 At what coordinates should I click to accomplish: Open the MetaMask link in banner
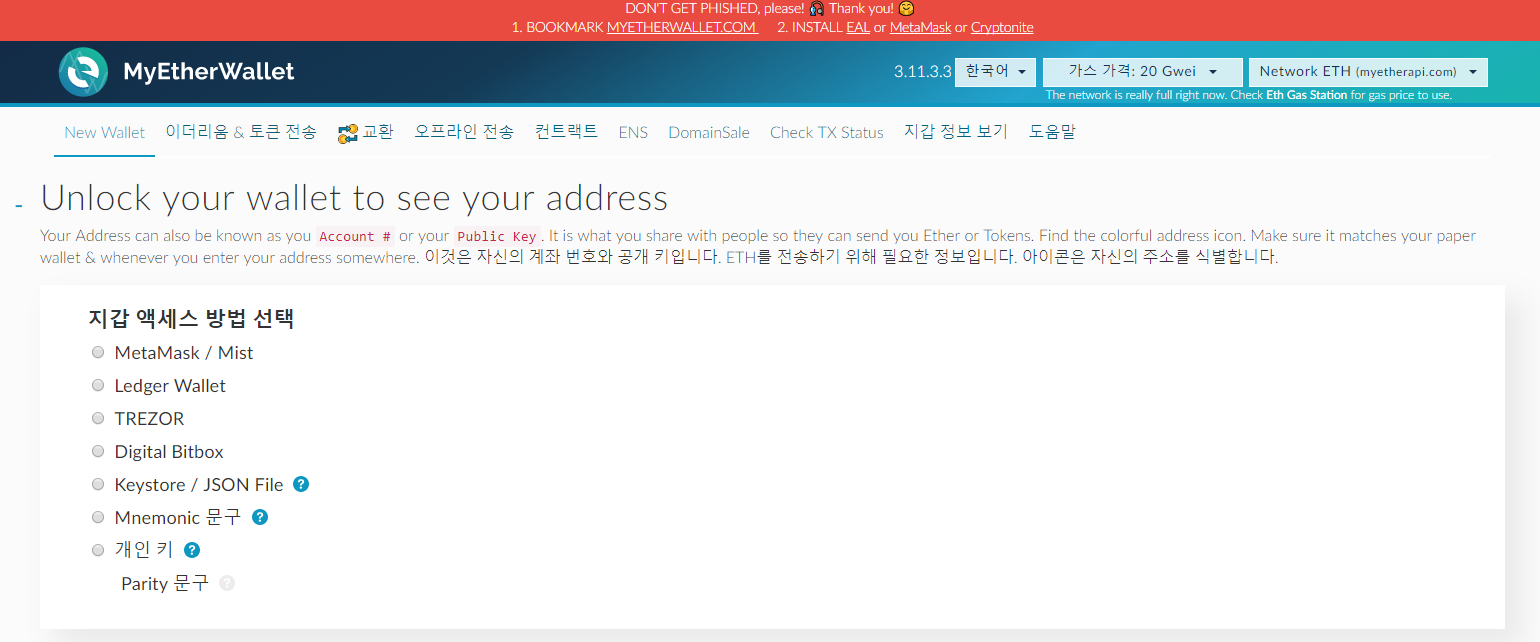[920, 28]
